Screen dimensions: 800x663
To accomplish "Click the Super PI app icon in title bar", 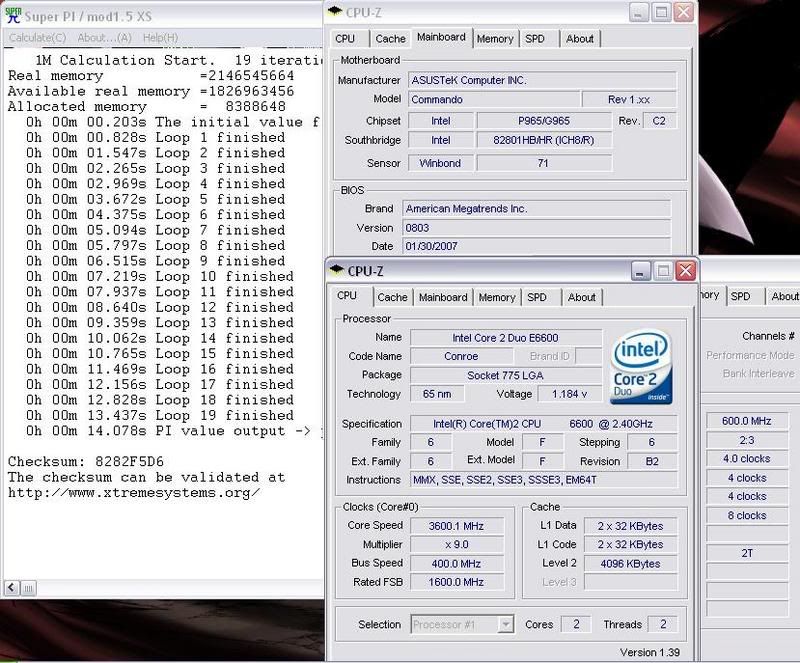I will [x=13, y=15].
